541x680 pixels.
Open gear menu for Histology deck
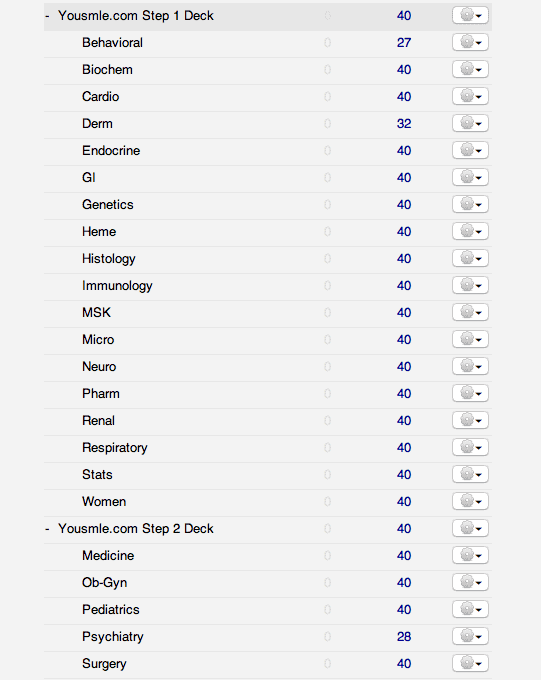click(470, 258)
